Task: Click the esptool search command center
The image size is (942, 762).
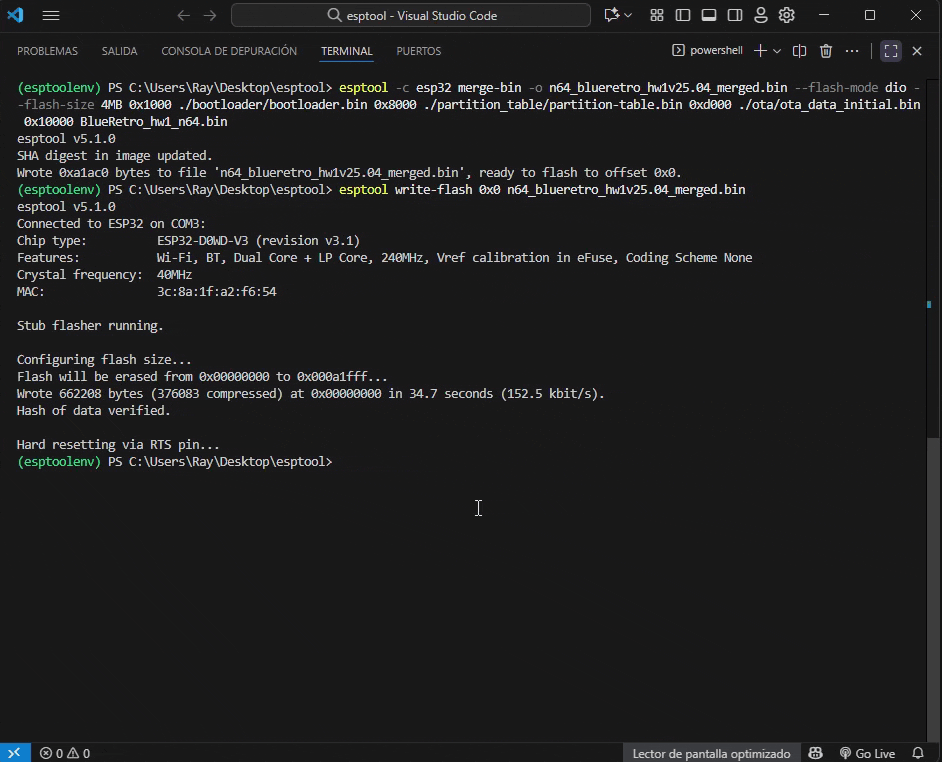Action: (x=411, y=15)
